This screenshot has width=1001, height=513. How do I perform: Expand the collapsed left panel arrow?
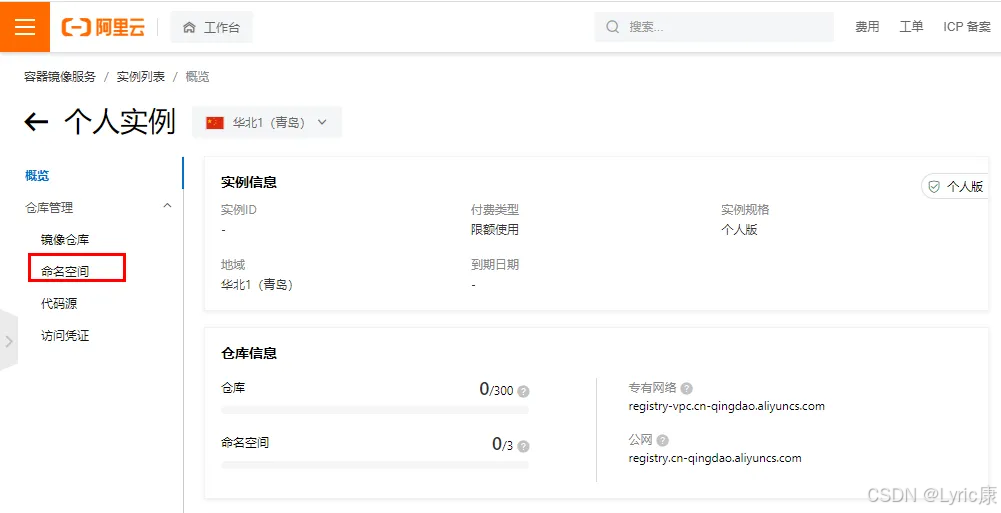click(x=8, y=341)
